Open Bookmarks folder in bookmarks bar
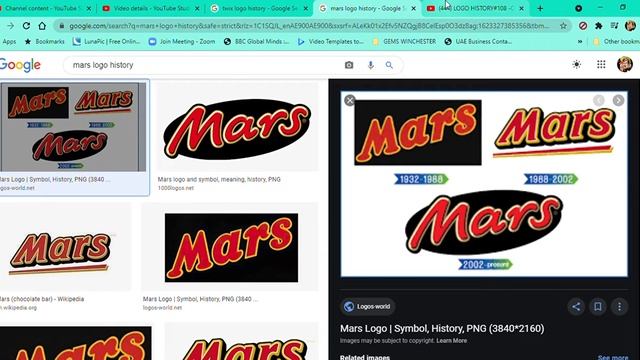The height and width of the screenshot is (360, 640). click(x=44, y=42)
